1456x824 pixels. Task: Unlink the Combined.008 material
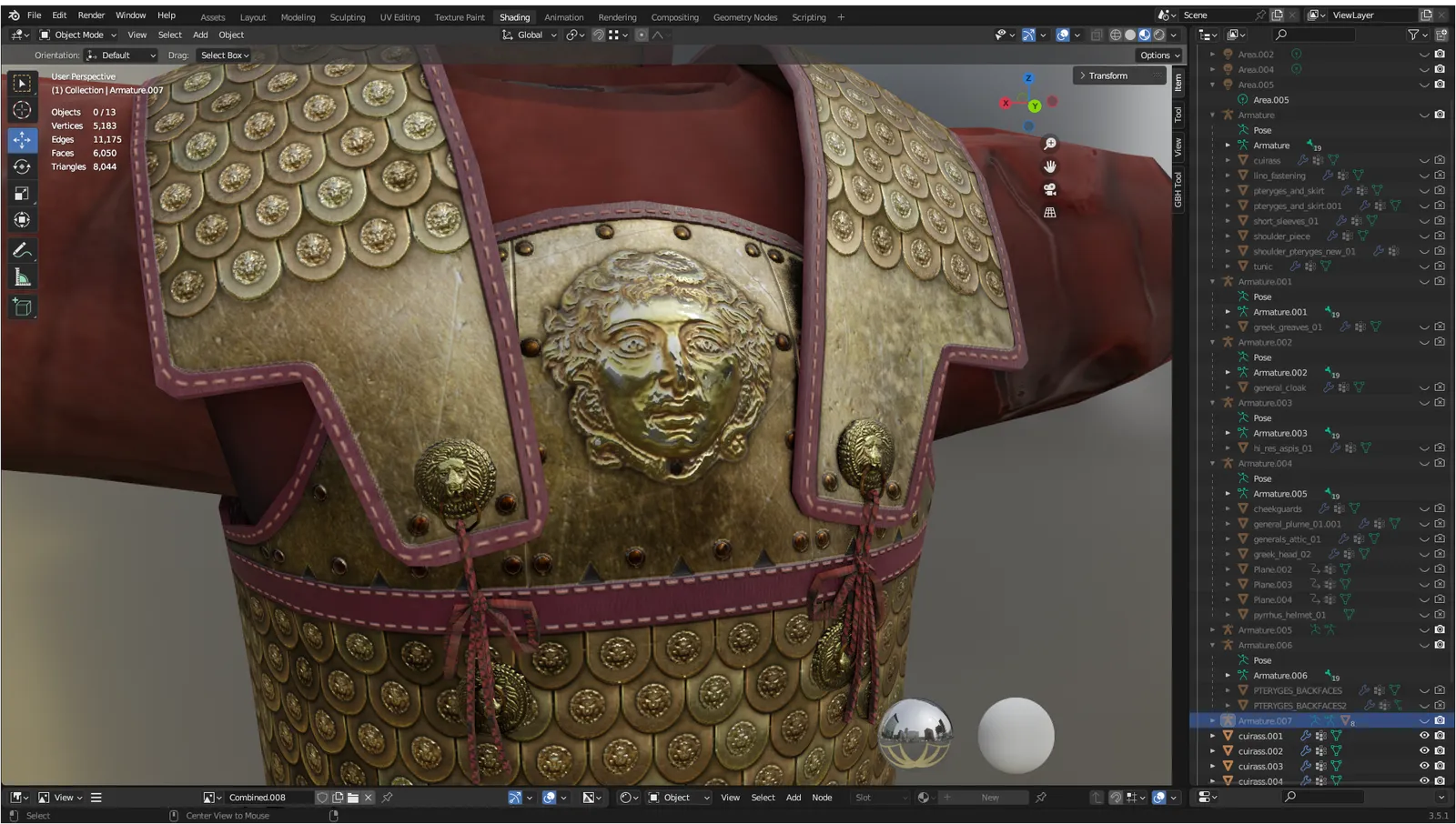tap(369, 798)
